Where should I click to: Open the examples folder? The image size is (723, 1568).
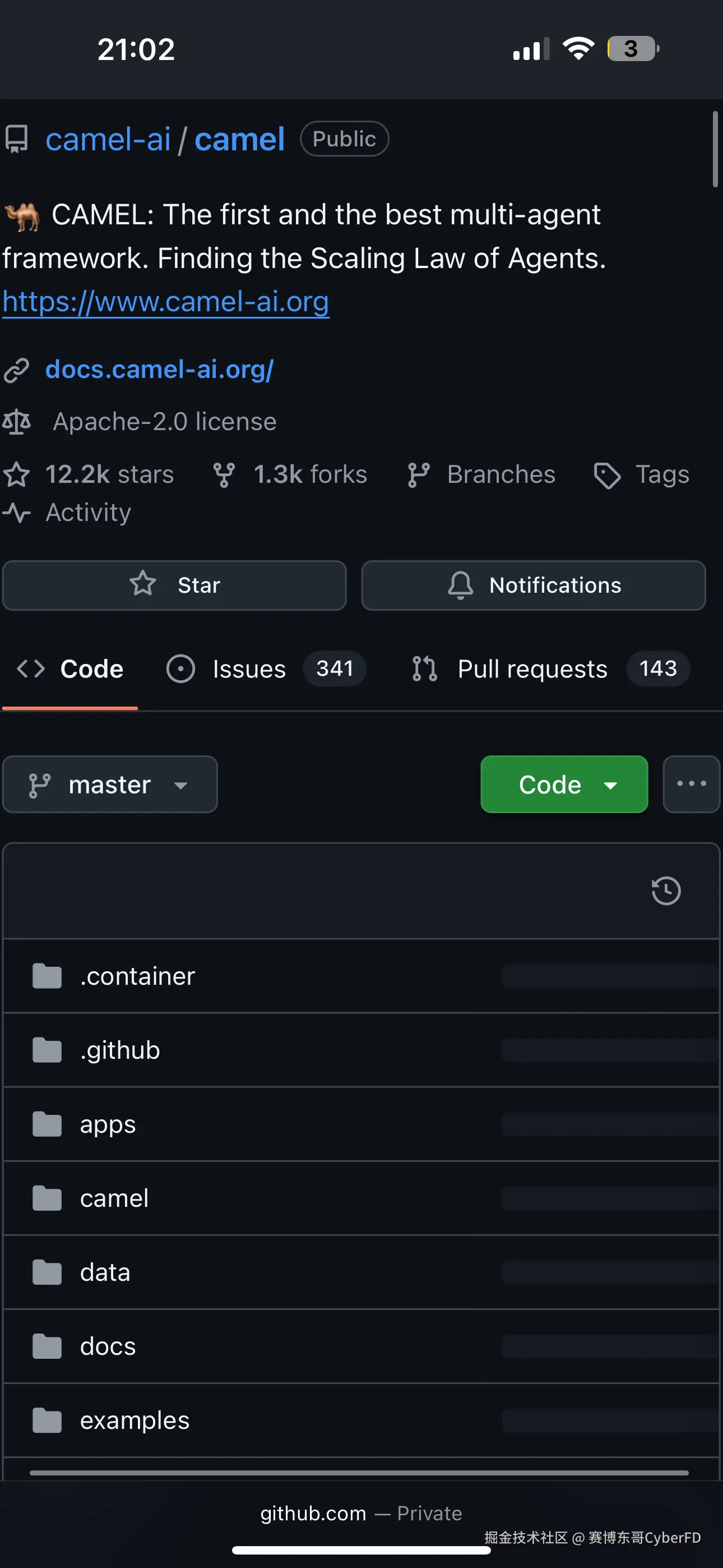(x=135, y=1420)
